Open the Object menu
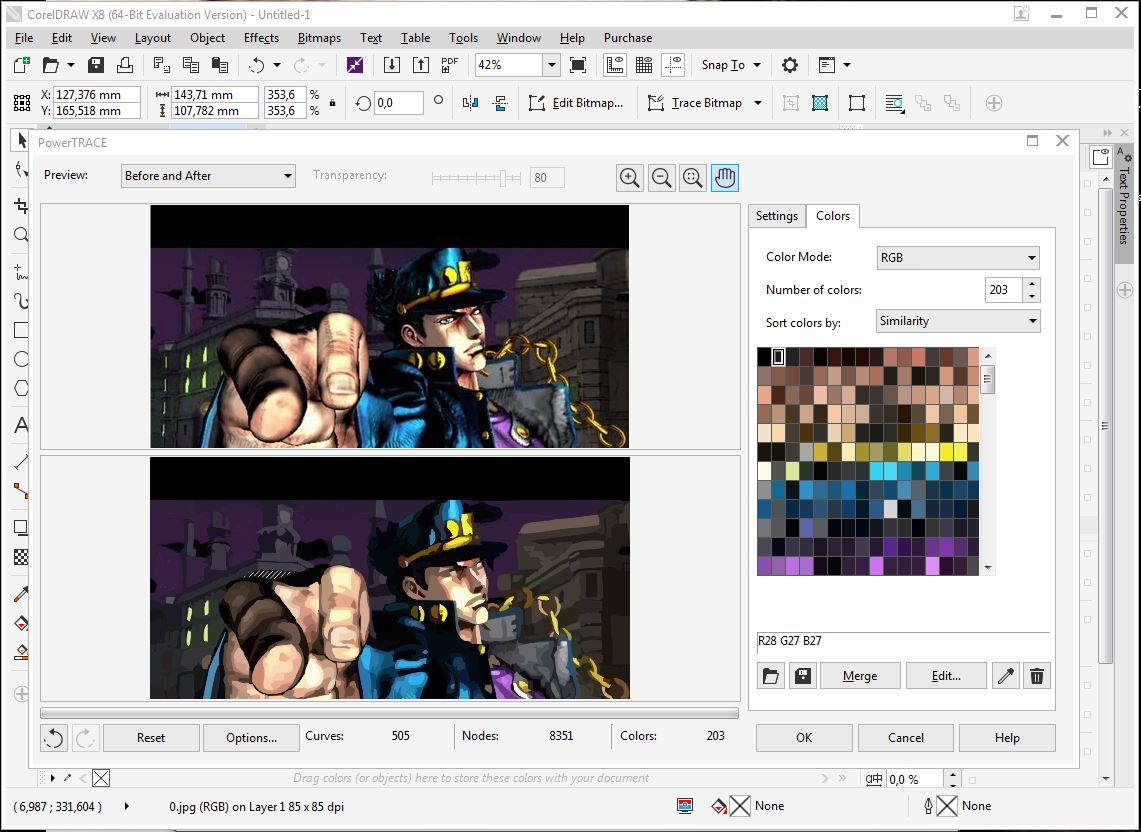The image size is (1141, 832). pos(207,38)
